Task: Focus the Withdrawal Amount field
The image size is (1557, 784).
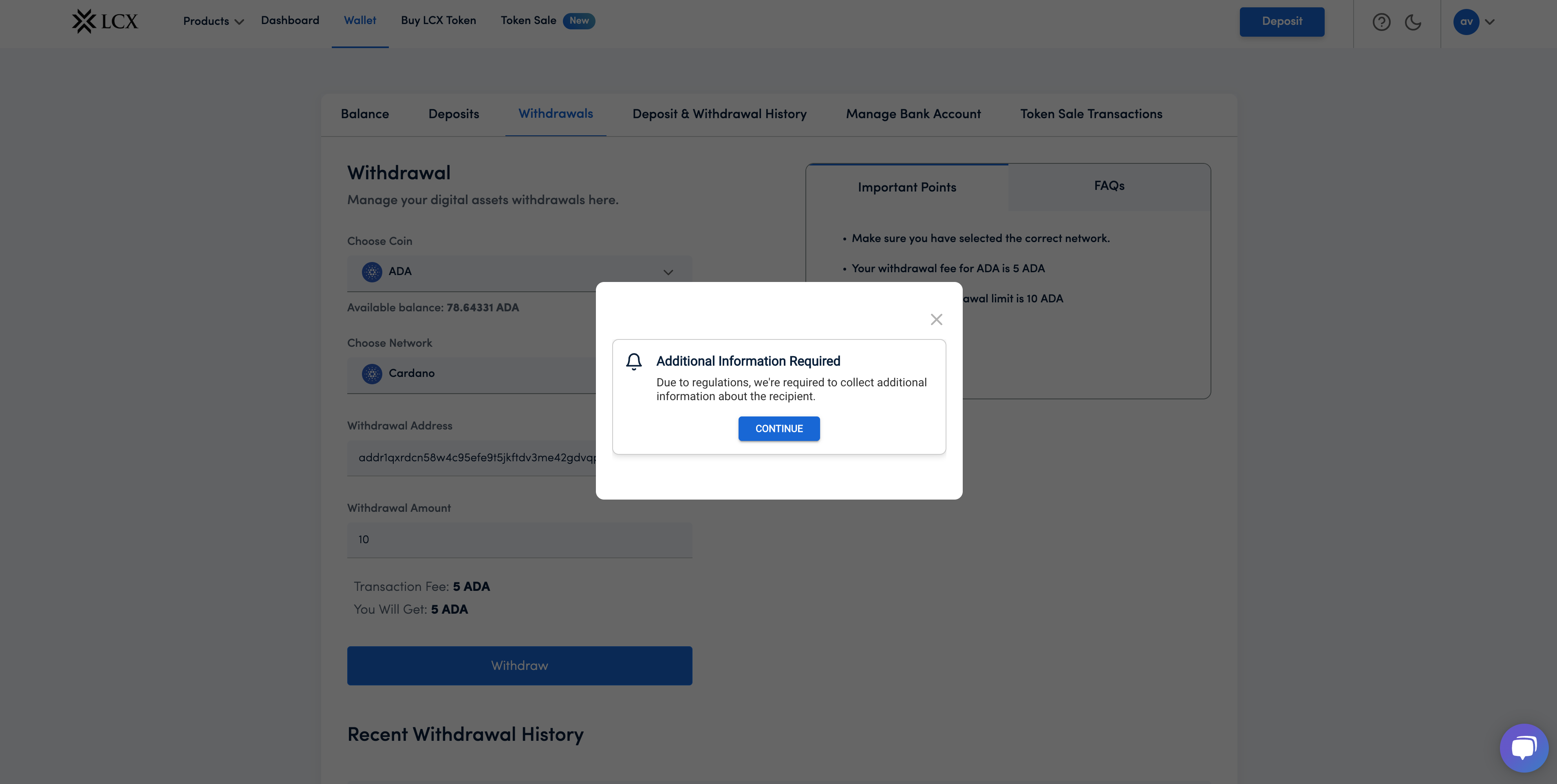Action: (x=519, y=540)
